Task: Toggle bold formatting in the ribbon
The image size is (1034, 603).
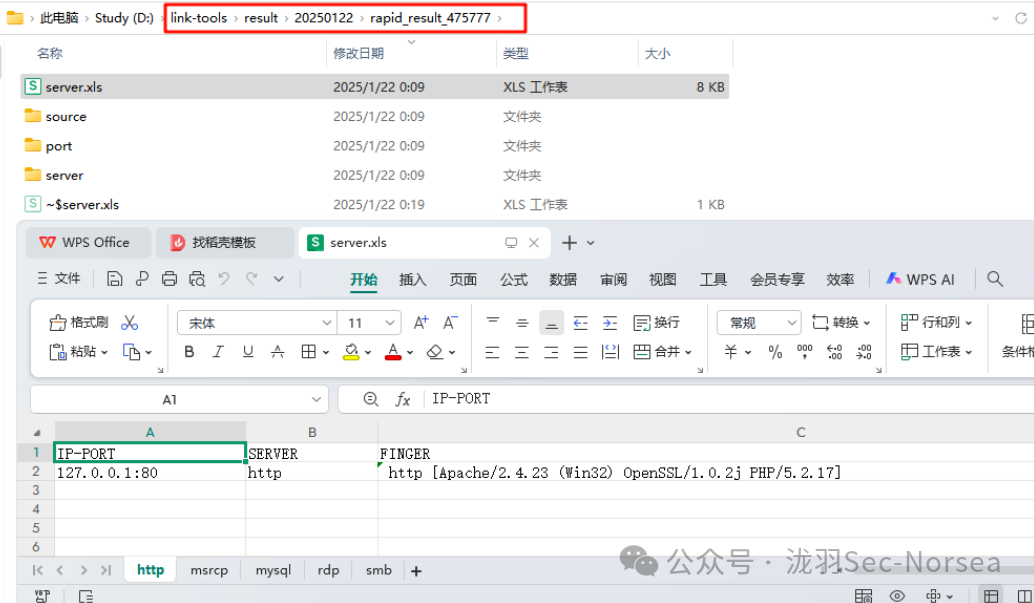Action: 189,352
